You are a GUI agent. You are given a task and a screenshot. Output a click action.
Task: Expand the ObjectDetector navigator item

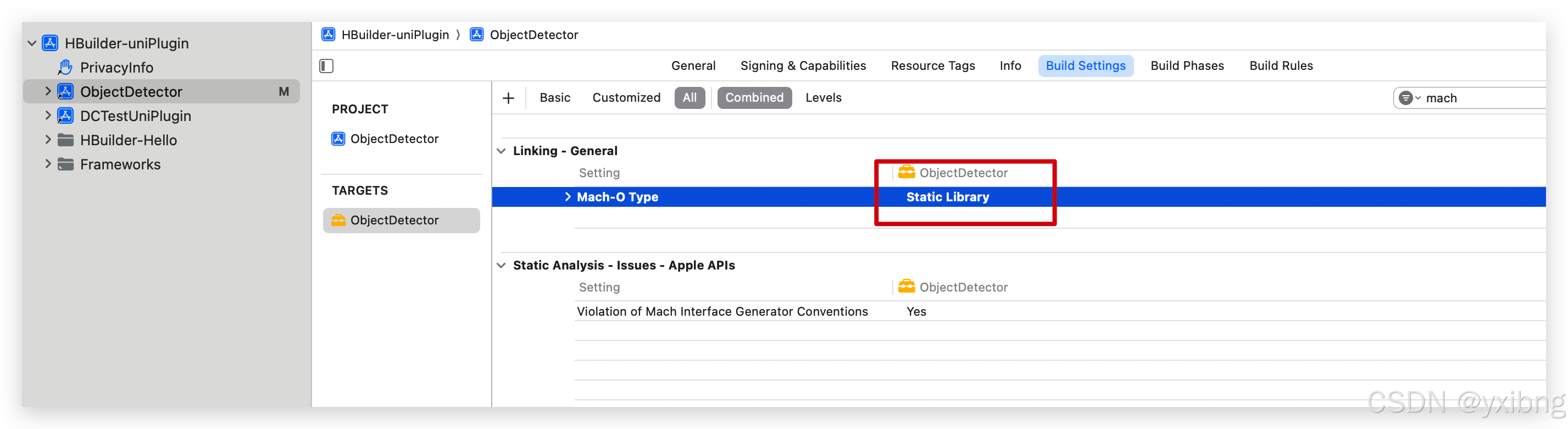click(x=47, y=91)
